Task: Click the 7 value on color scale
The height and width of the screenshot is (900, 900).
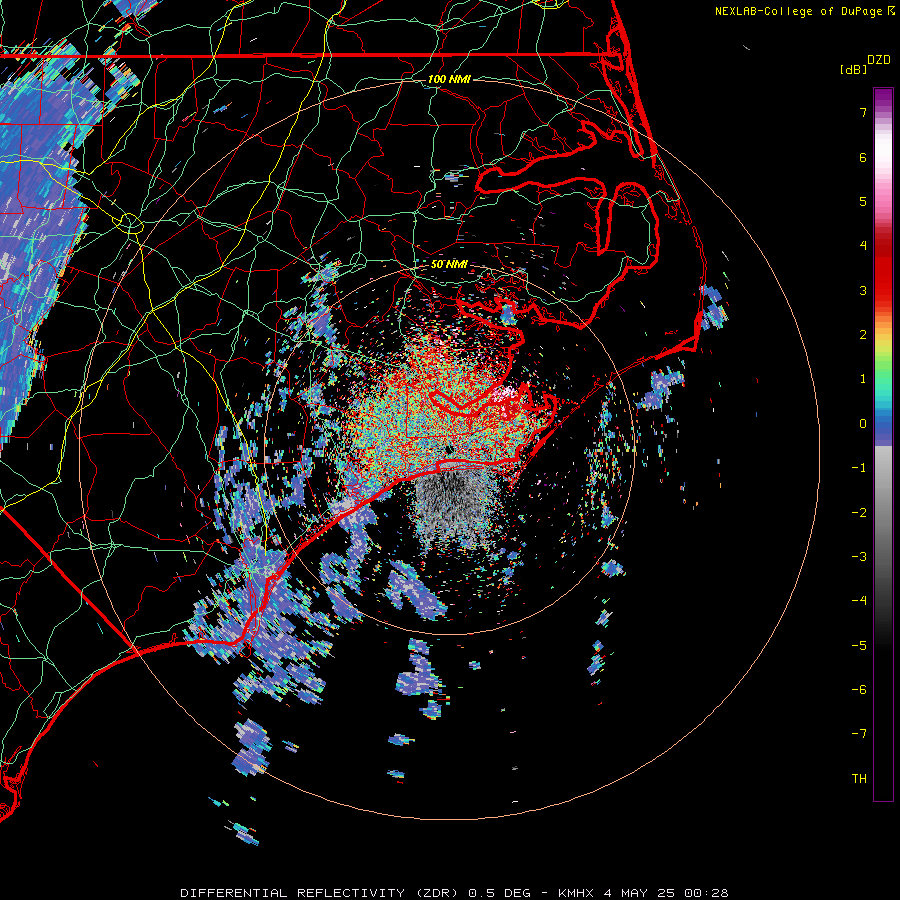Action: pyautogui.click(x=863, y=112)
